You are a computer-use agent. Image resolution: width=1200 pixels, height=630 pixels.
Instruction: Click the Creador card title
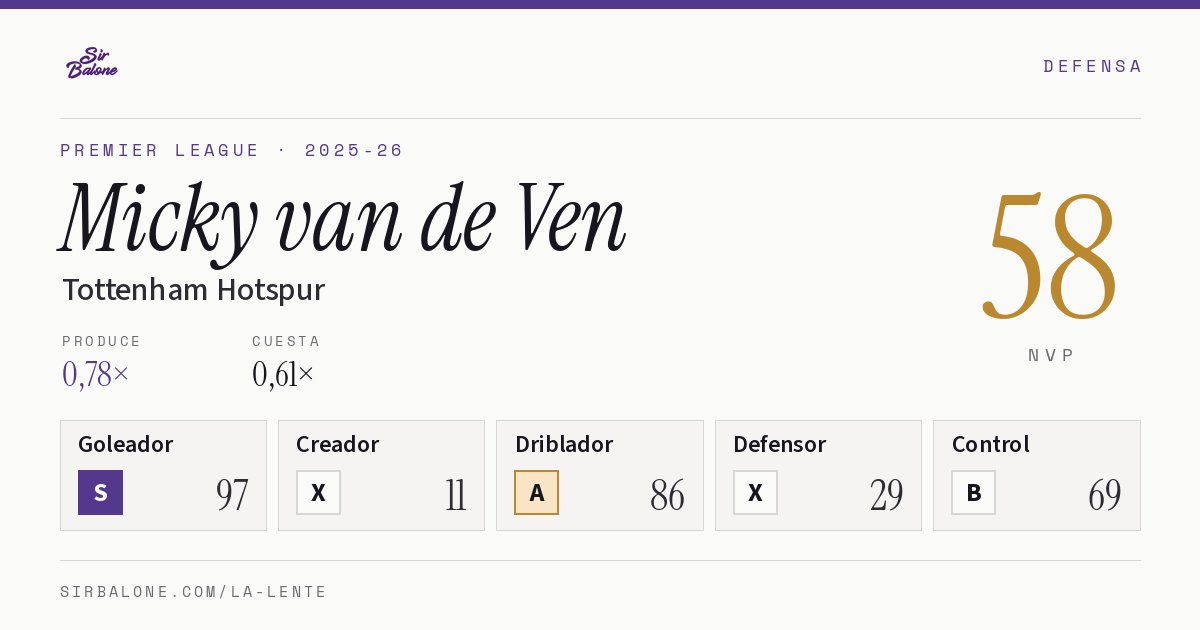coord(338,444)
